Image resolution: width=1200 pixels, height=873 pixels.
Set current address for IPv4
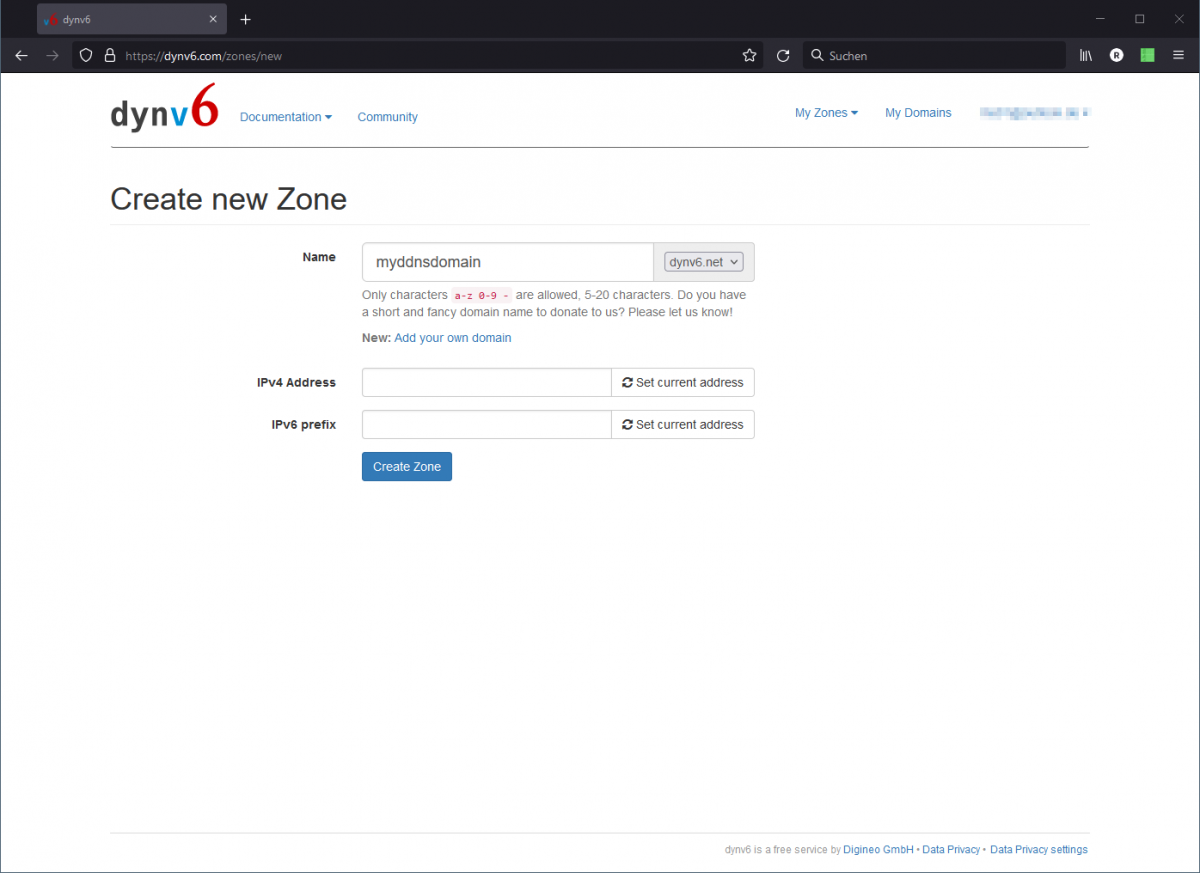coord(683,383)
